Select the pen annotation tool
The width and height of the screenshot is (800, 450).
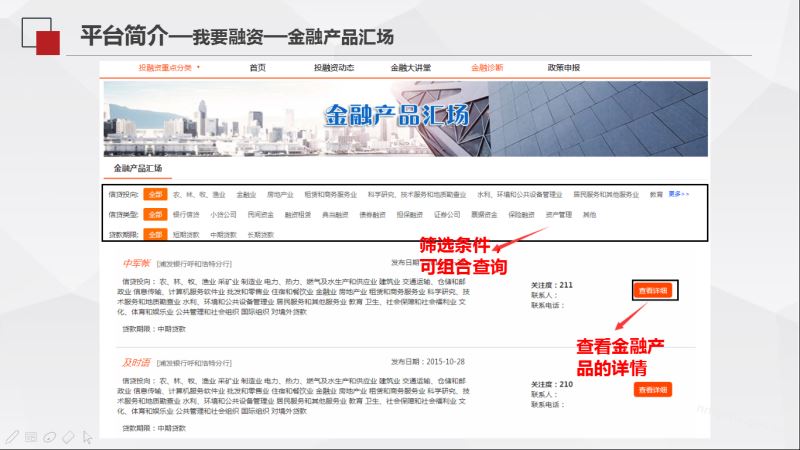tap(12, 437)
